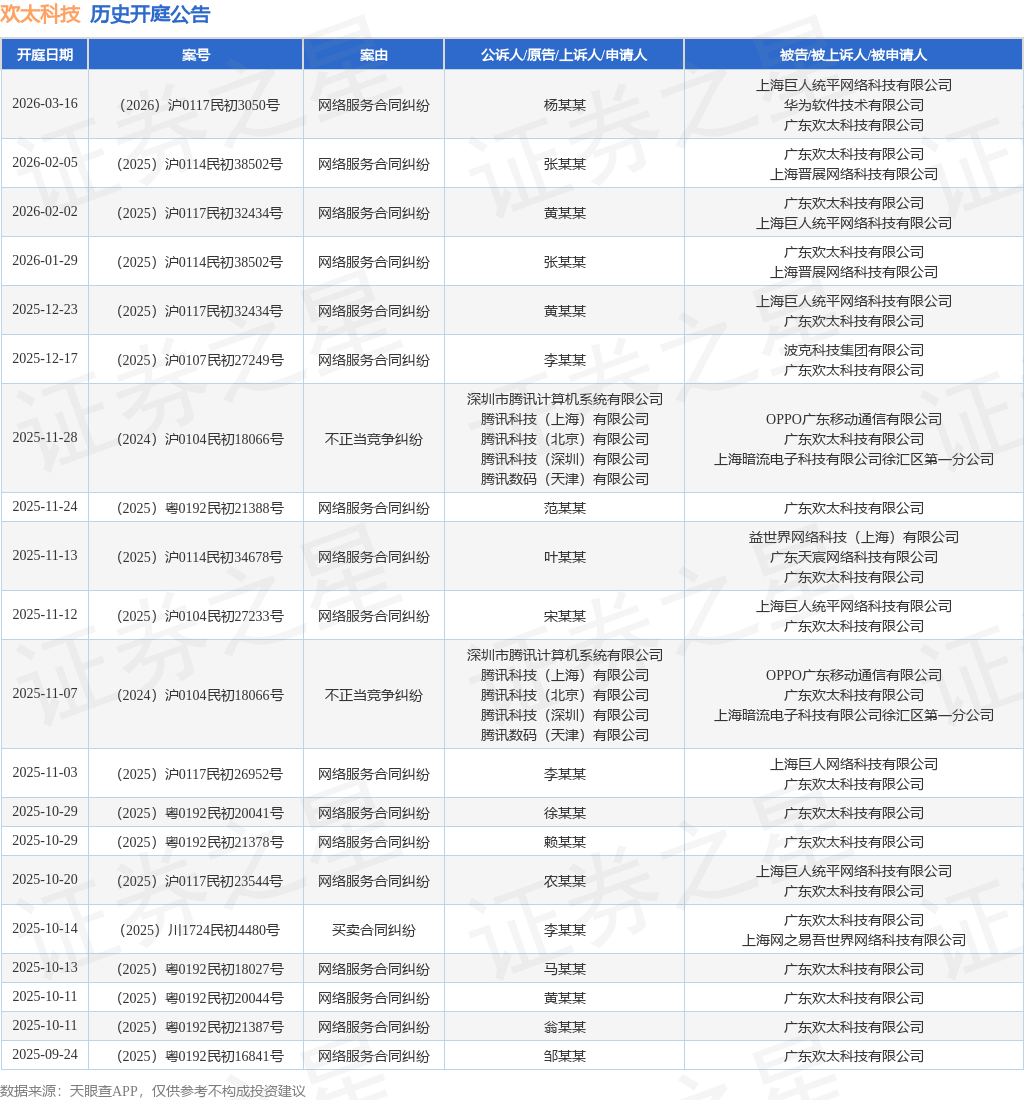Image resolution: width=1024 pixels, height=1100 pixels.
Task: Click the date 2026-02-05
Action: (x=45, y=162)
